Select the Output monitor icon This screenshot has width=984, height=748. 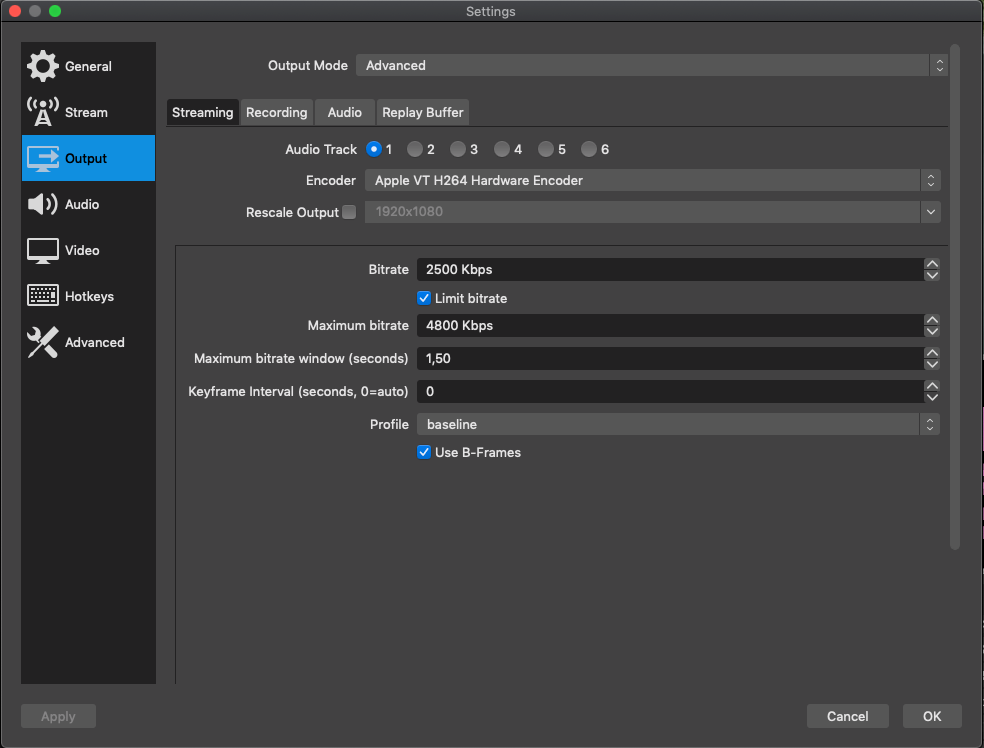(43, 158)
